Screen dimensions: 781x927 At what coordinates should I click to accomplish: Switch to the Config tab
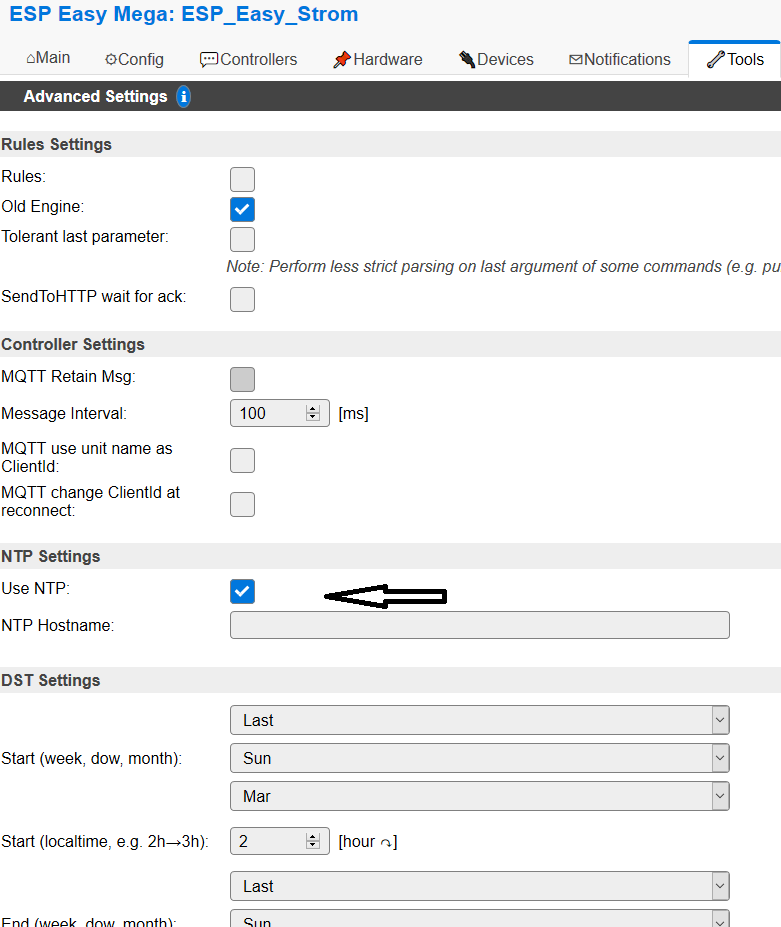[134, 60]
